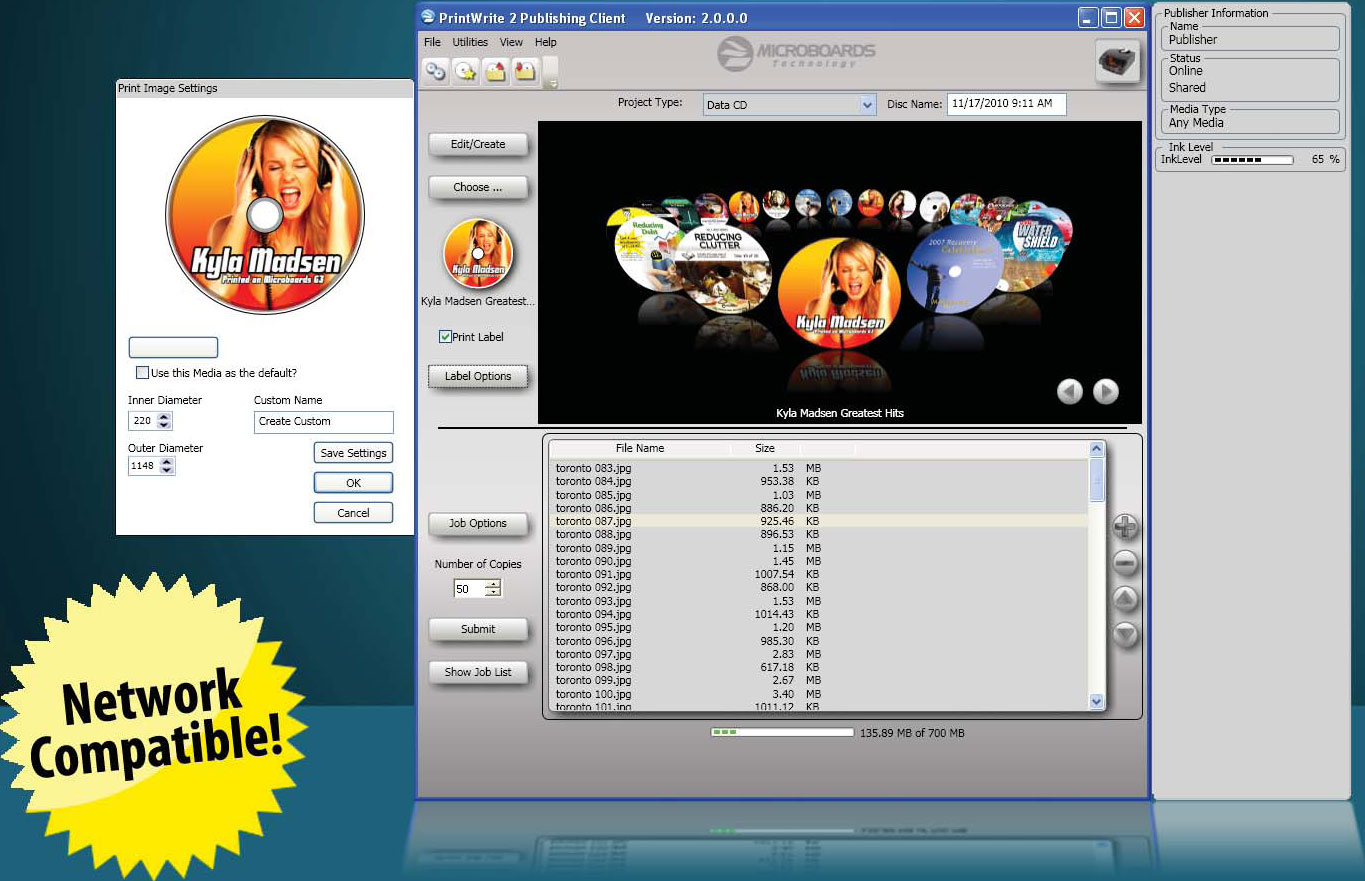1365x881 pixels.
Task: Click the file list scroll down arrow
Action: 1096,701
